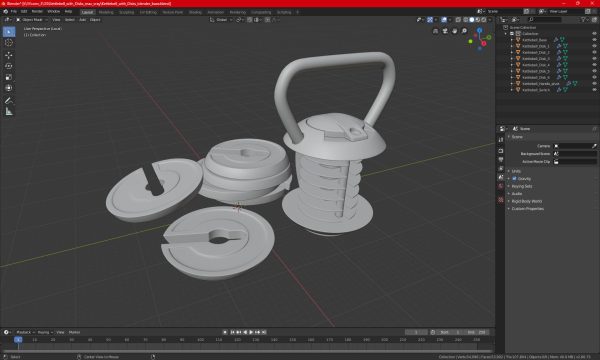The image size is (600, 360).
Task: Click the pan view hand icon
Action: (454, 31)
